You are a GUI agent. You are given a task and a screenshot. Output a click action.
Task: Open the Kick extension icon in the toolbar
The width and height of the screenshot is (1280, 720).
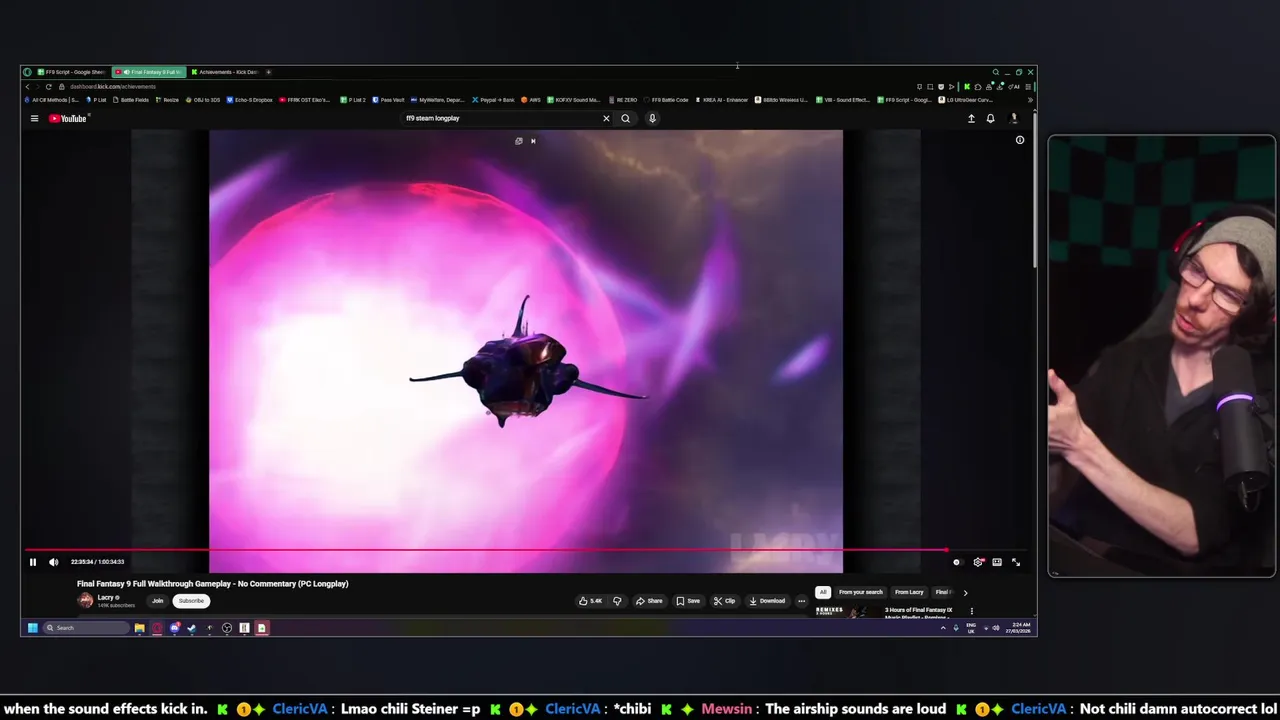967,87
